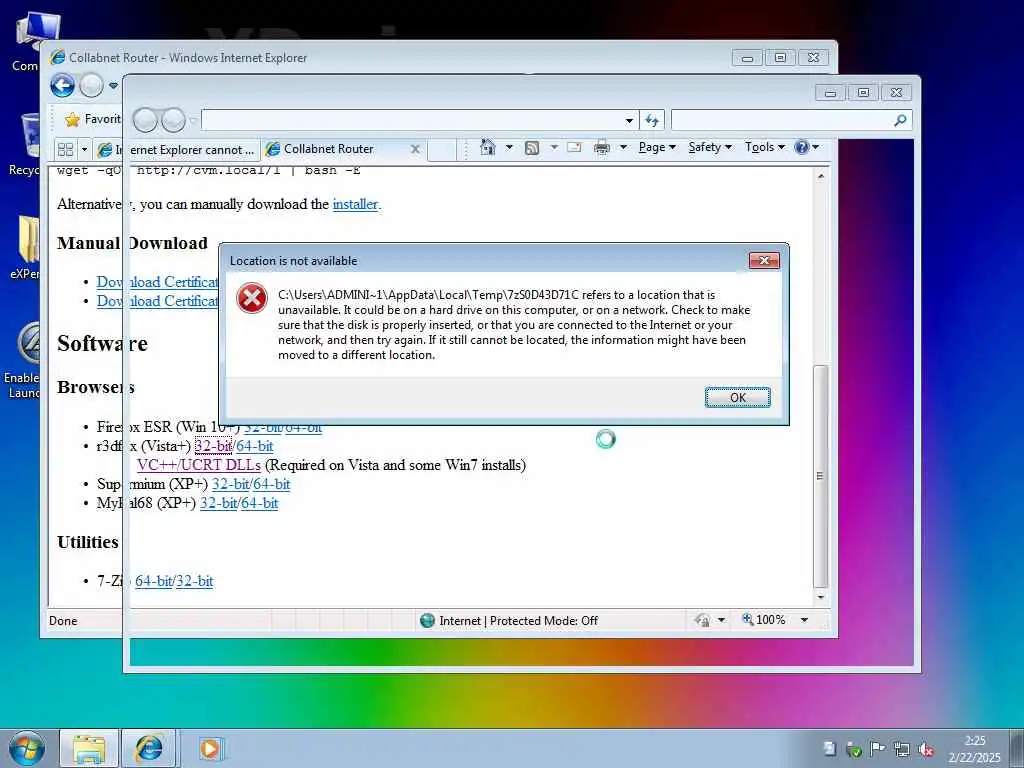Image resolution: width=1024 pixels, height=768 pixels.
Task: Open the Safety menu
Action: [x=710, y=147]
